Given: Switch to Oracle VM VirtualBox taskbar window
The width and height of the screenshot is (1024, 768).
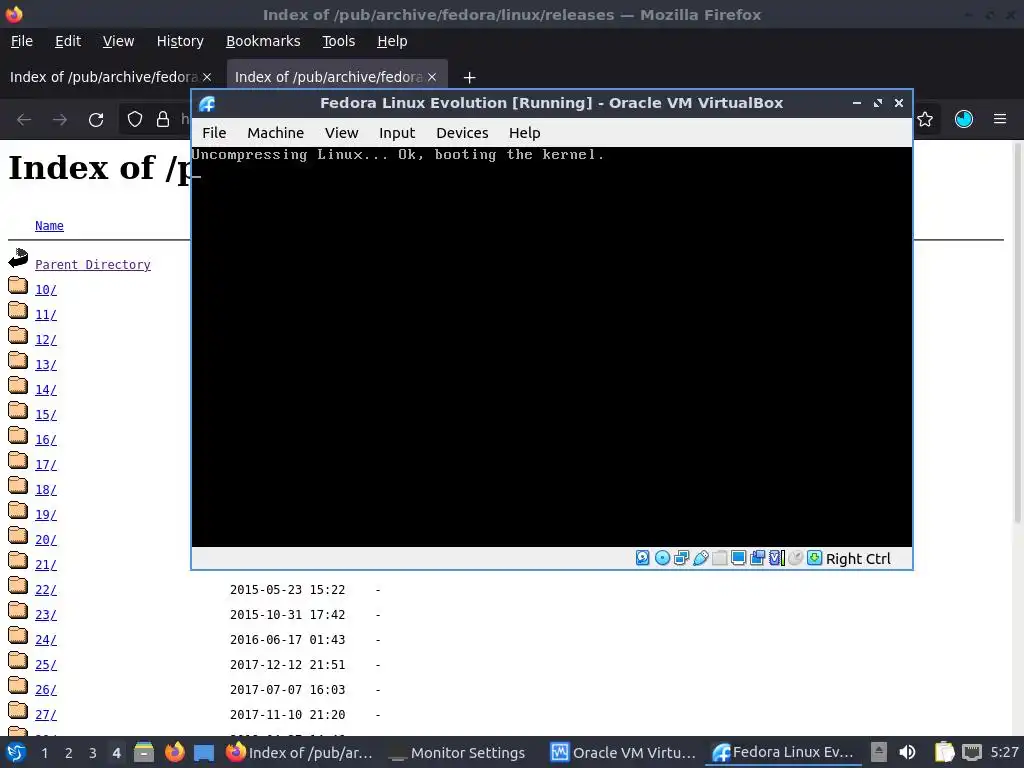Looking at the screenshot, I should point(623,753).
